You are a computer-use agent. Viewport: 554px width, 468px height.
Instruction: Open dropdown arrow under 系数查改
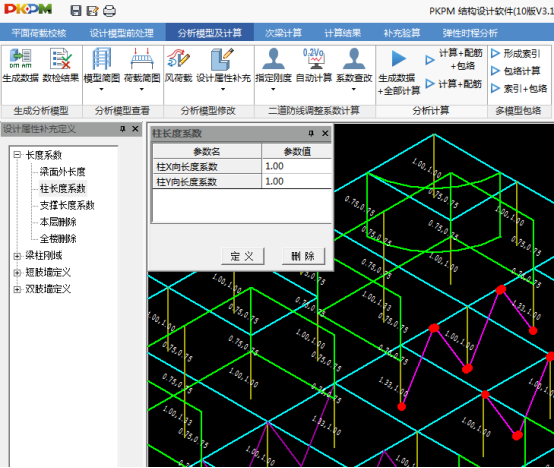[354, 89]
